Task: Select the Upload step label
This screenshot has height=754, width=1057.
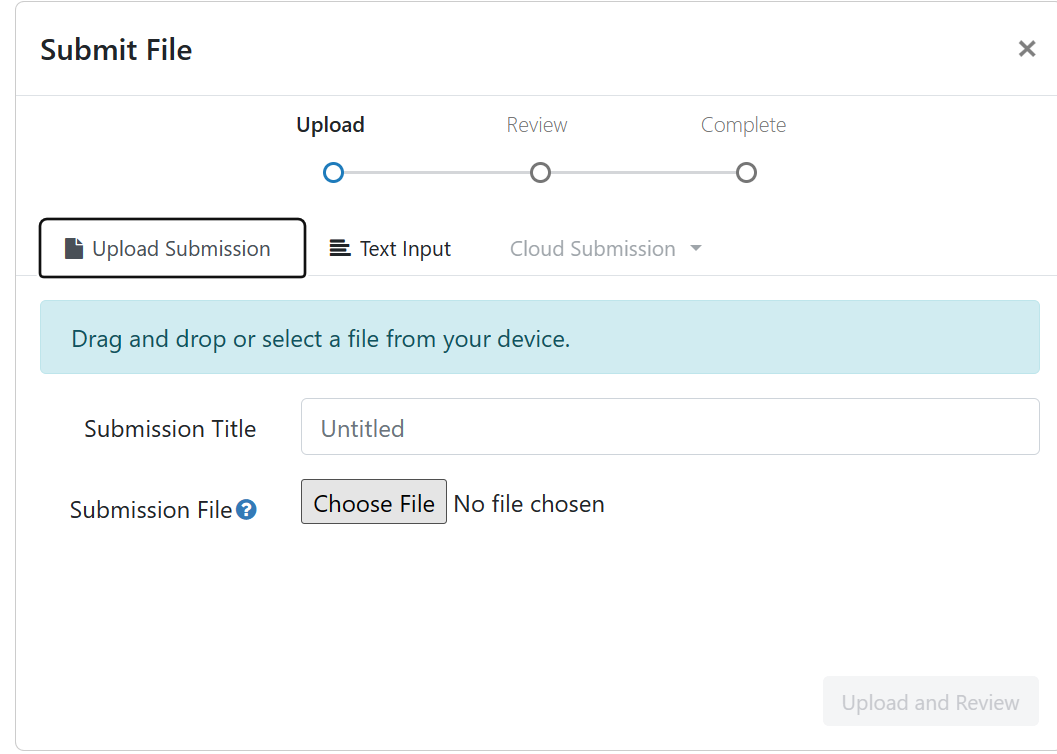Action: coord(330,125)
